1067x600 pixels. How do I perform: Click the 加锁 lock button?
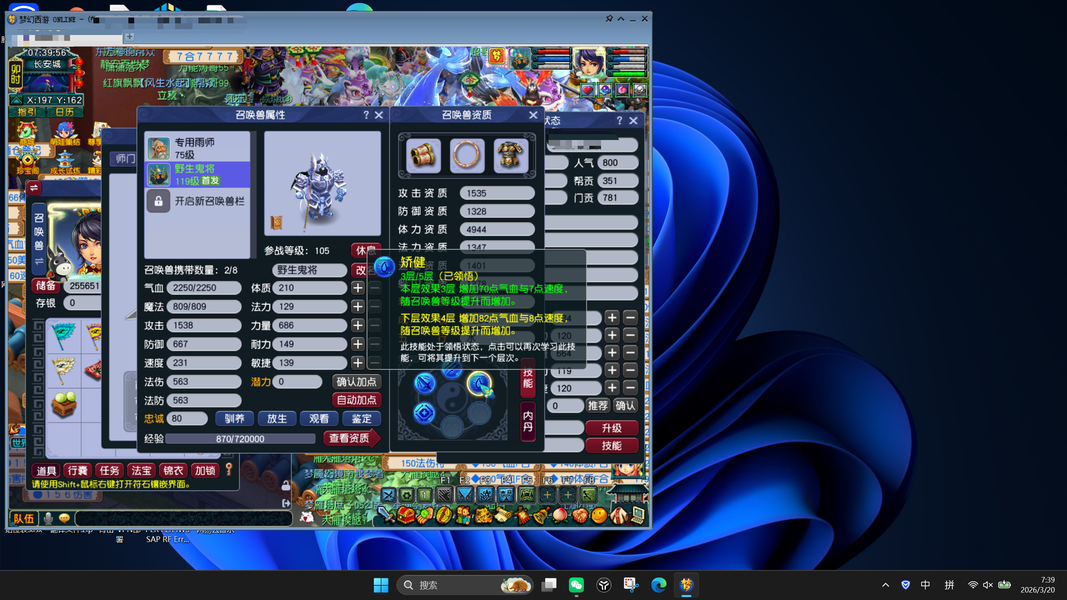205,470
